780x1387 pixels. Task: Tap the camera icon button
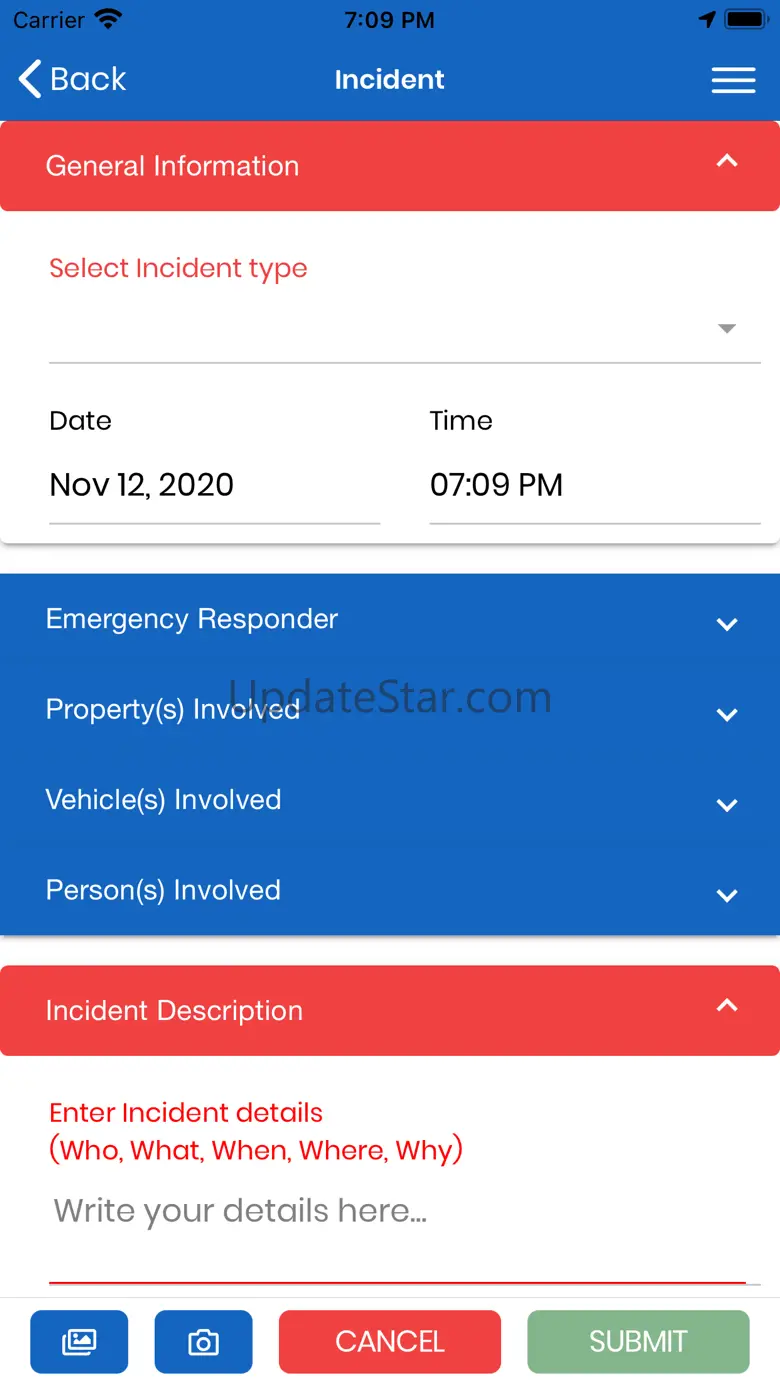pyautogui.click(x=203, y=1341)
